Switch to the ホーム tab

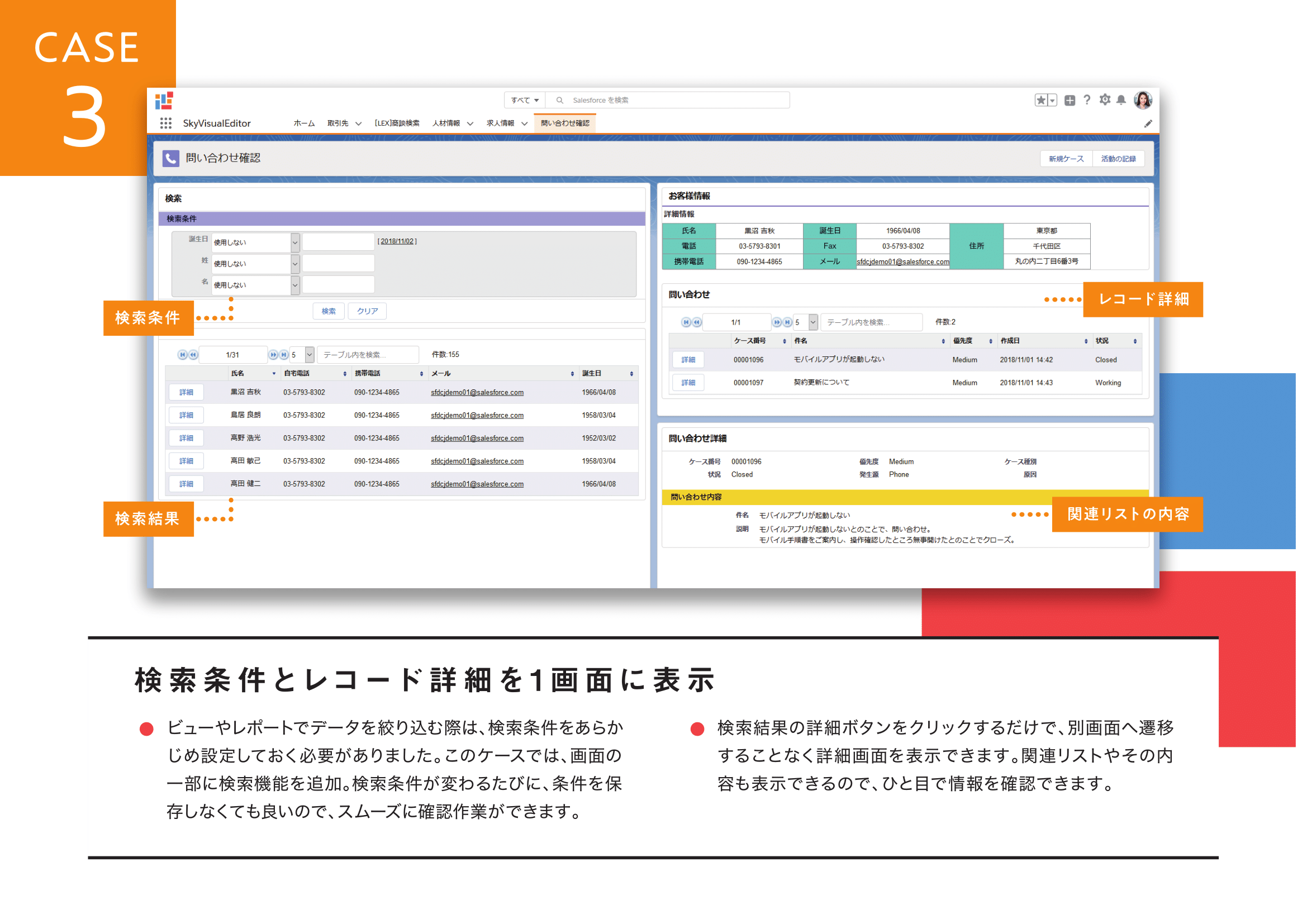[x=304, y=123]
